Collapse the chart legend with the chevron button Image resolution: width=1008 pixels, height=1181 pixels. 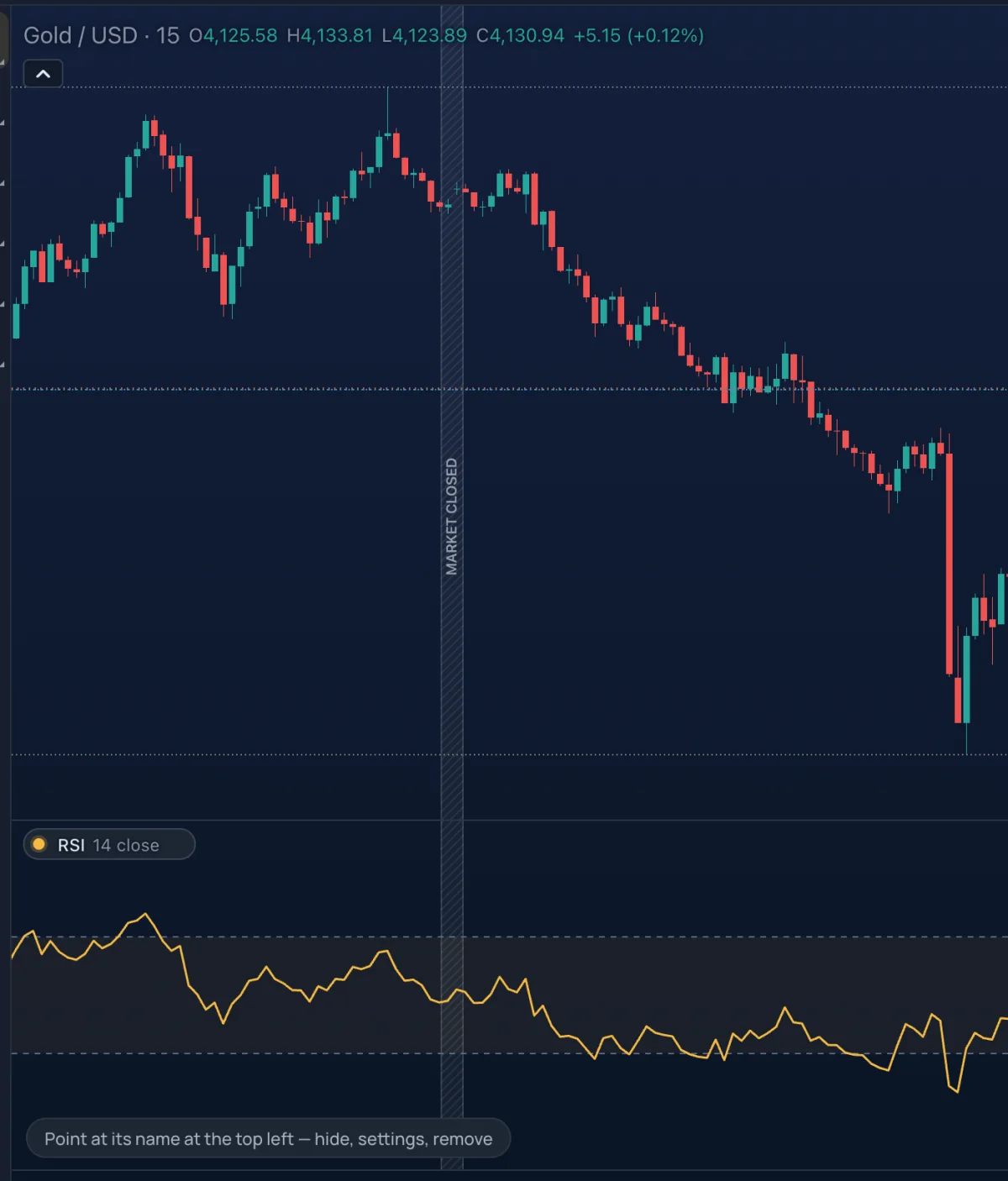(43, 74)
